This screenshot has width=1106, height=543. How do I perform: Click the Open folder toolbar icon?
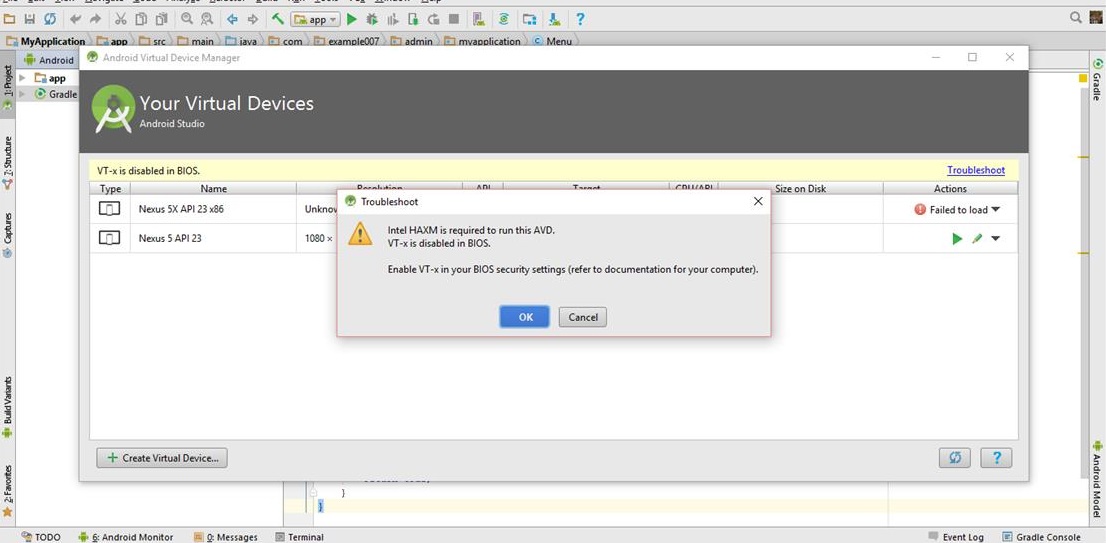(11, 19)
